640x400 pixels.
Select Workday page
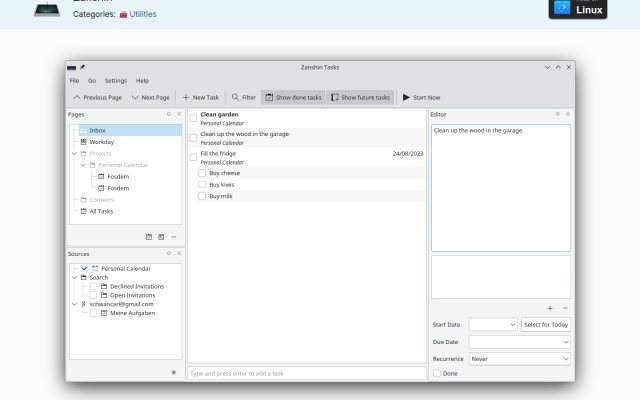click(102, 142)
